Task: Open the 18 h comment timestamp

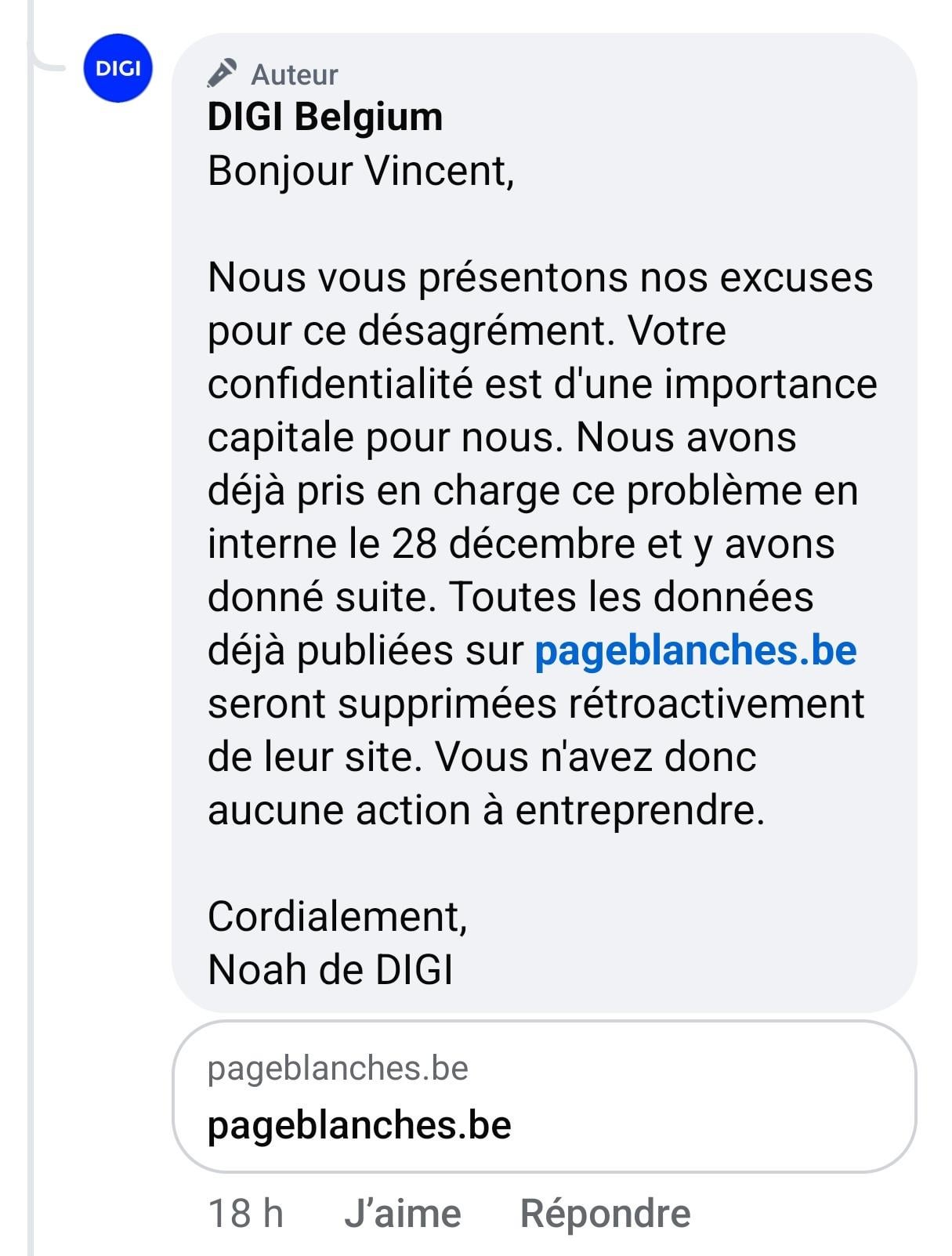Action: [x=245, y=1214]
